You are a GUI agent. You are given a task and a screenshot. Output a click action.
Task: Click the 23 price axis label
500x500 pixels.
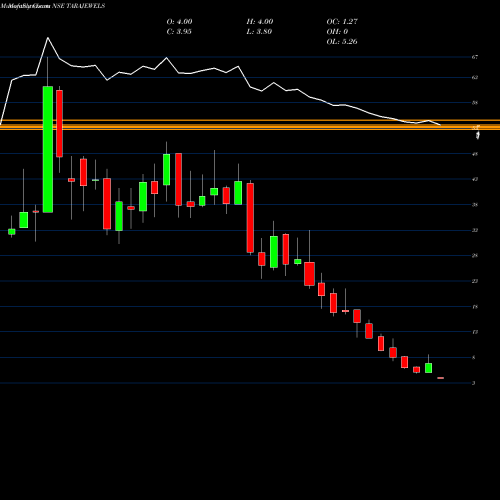pos(475,281)
